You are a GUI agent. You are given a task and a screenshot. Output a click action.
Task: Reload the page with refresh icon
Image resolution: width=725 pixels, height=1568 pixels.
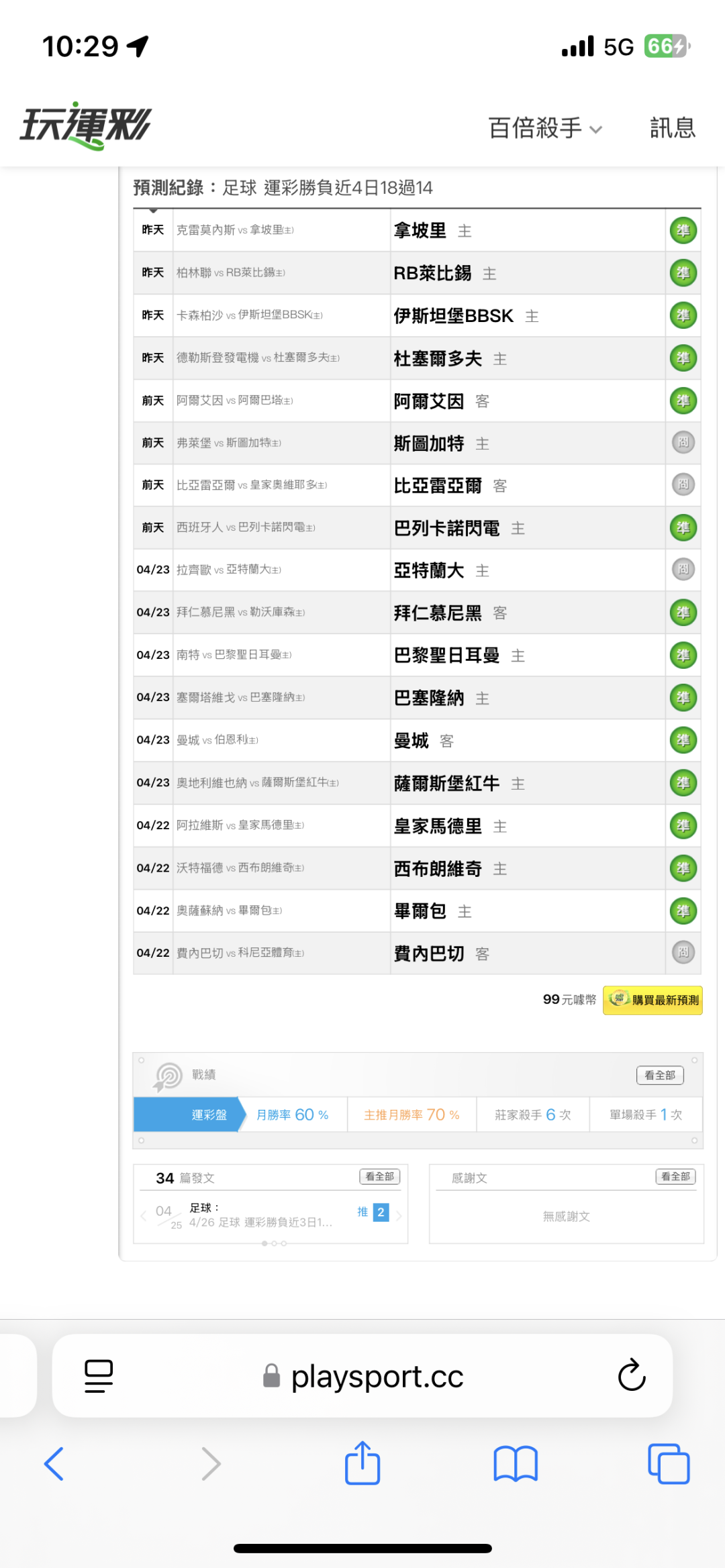click(631, 1376)
